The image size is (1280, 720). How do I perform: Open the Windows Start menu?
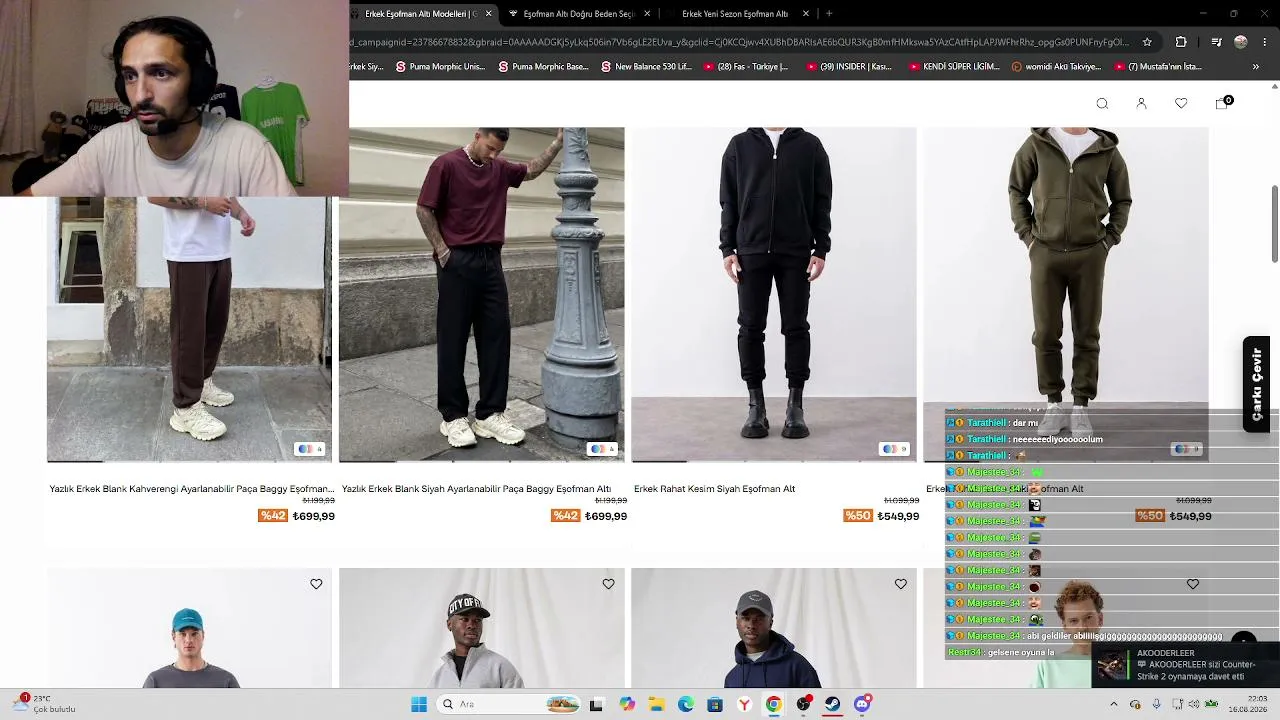419,704
